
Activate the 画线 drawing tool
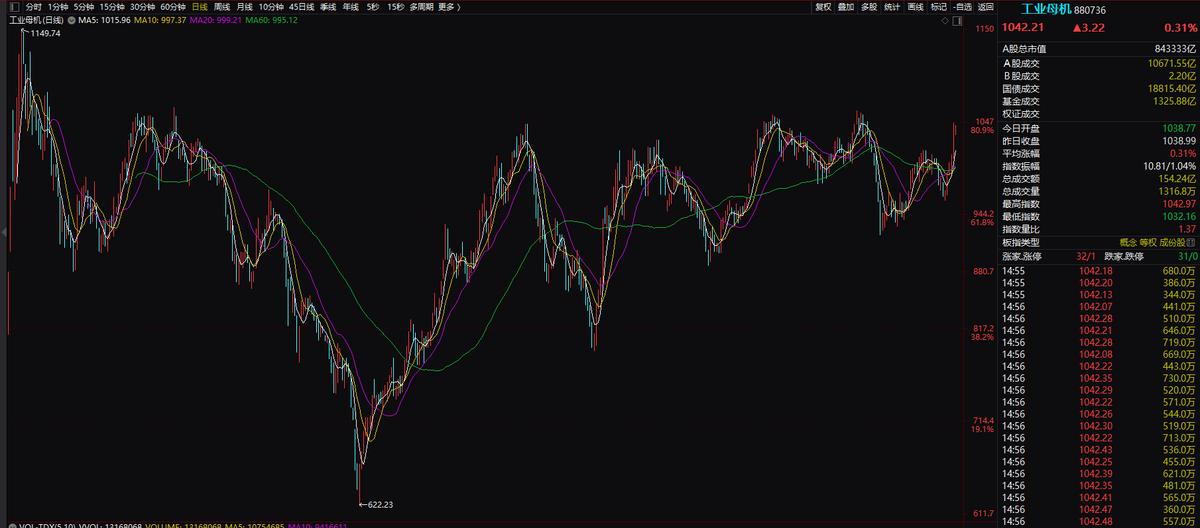915,6
